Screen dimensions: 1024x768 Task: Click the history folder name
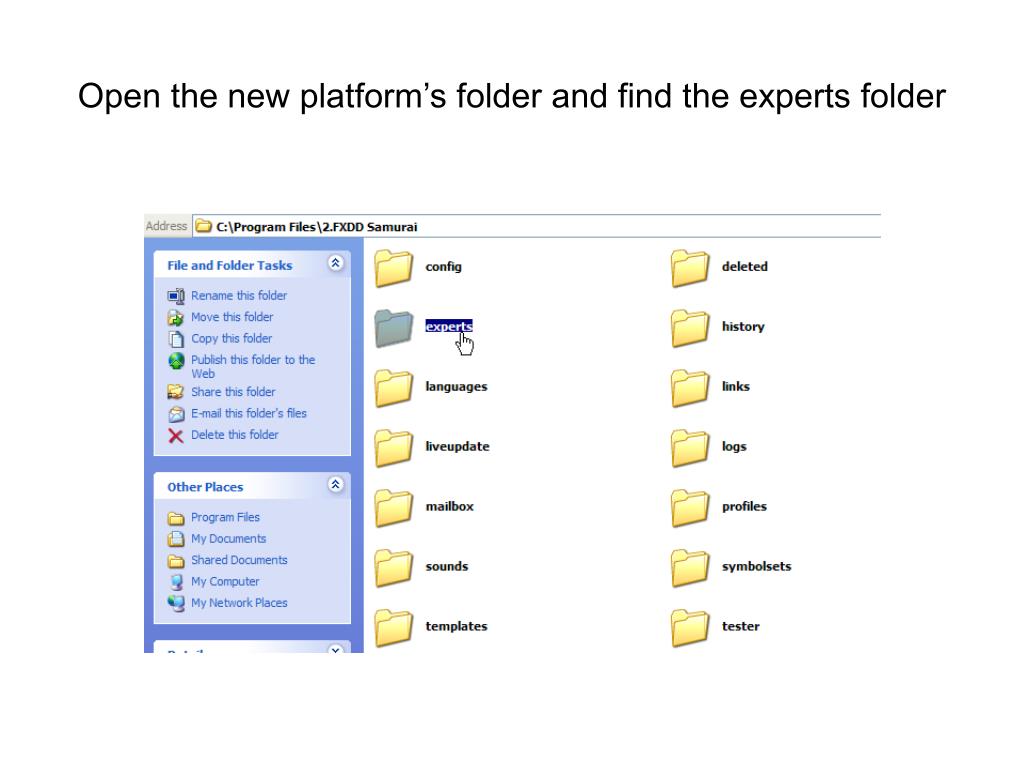pyautogui.click(x=743, y=327)
